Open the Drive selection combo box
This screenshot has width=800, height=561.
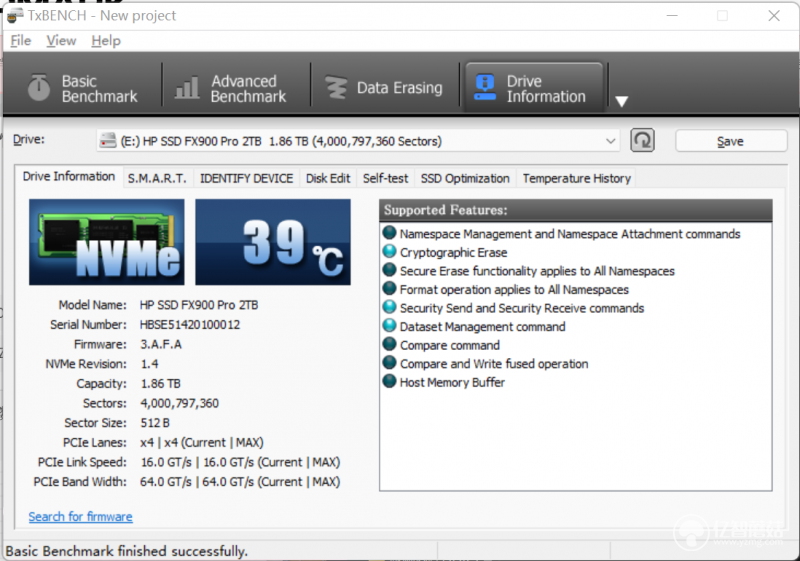pyautogui.click(x=358, y=141)
